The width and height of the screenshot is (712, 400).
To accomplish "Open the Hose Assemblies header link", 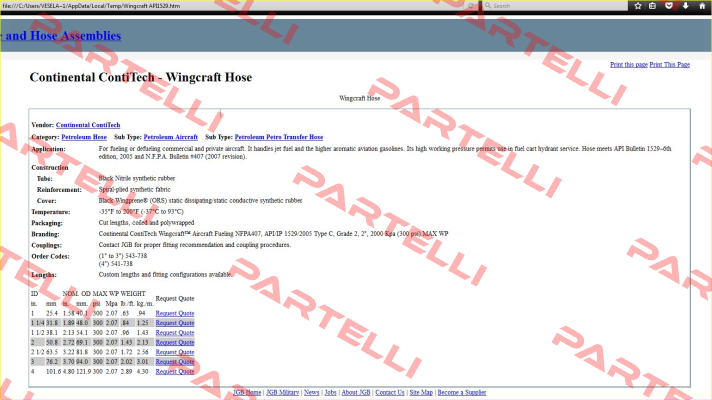I will tap(61, 35).
